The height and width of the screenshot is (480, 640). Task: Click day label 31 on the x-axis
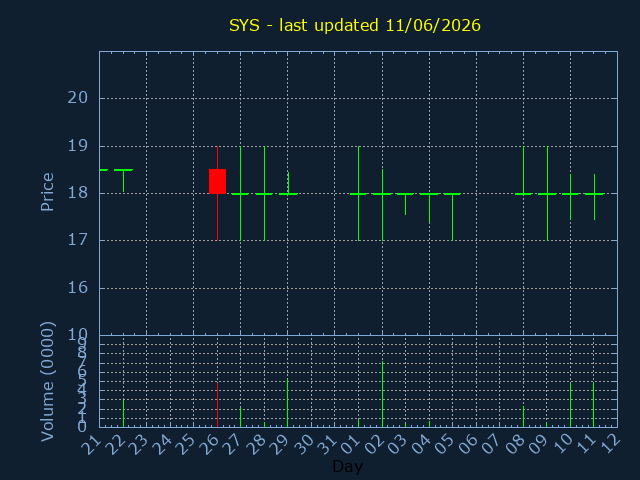327,444
